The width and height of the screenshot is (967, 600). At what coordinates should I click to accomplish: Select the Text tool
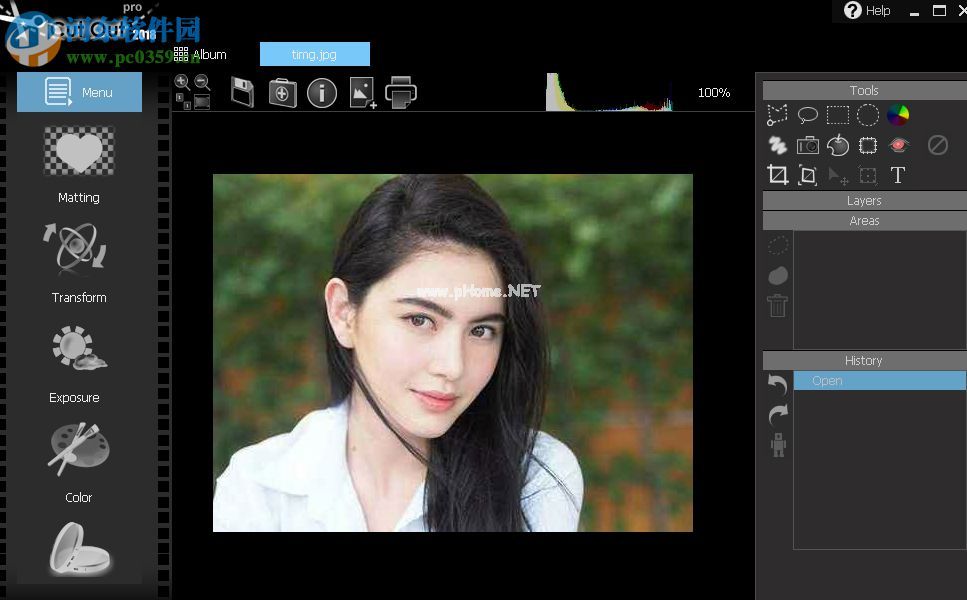[898, 176]
